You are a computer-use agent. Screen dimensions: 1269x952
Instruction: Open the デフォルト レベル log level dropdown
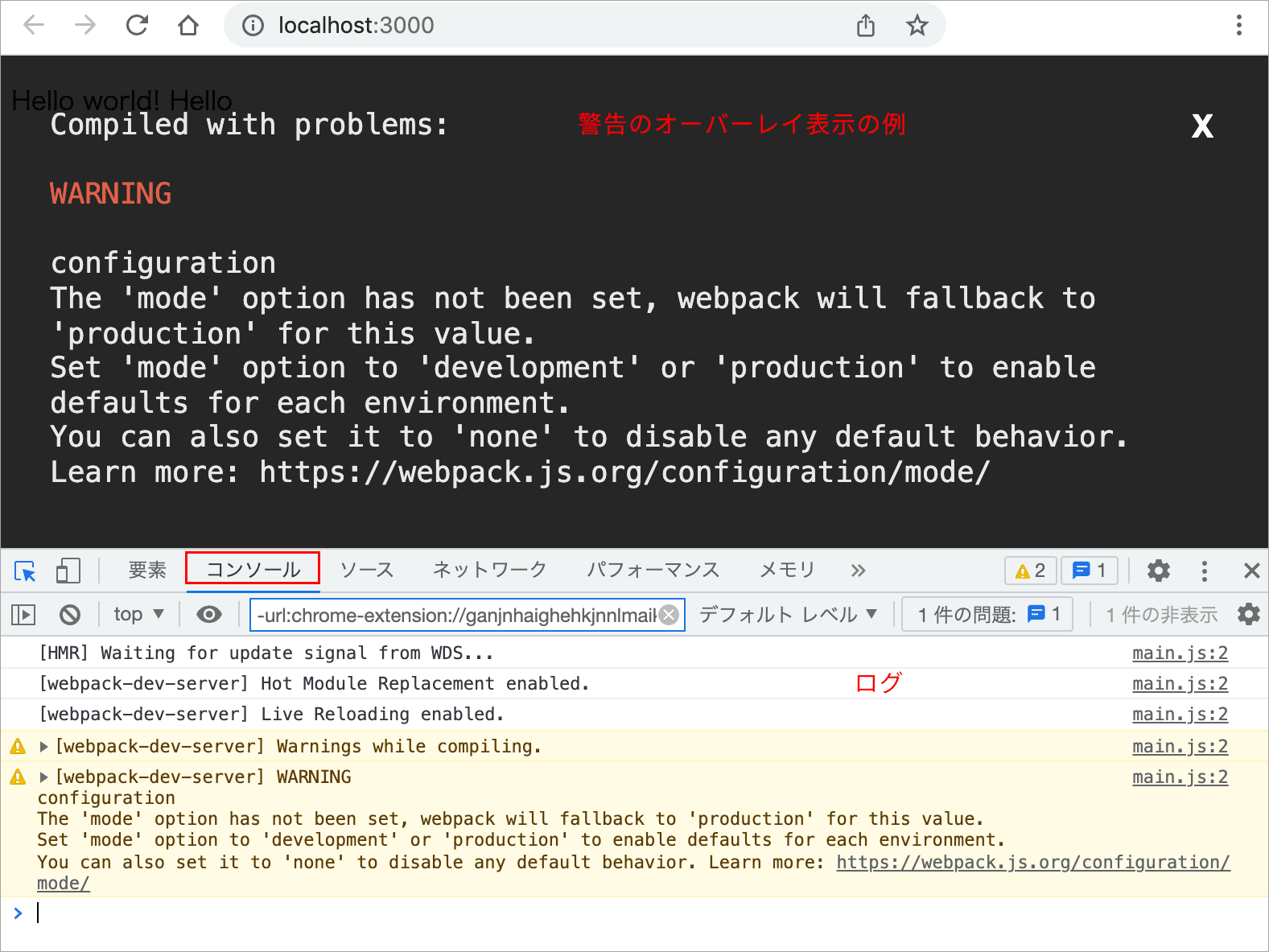pyautogui.click(x=788, y=615)
